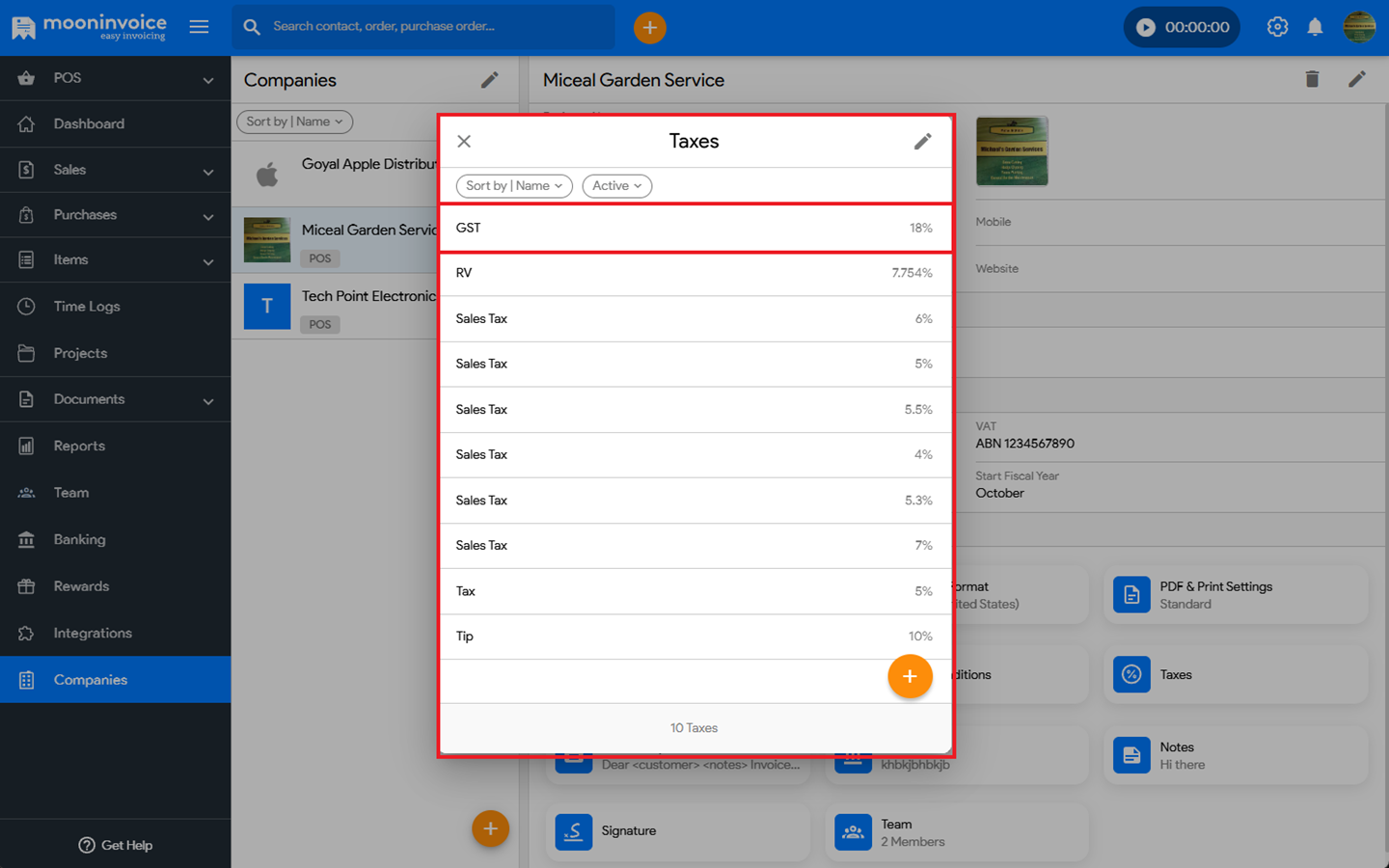Open Reports from the sidebar
The image size is (1389, 868).
(79, 446)
